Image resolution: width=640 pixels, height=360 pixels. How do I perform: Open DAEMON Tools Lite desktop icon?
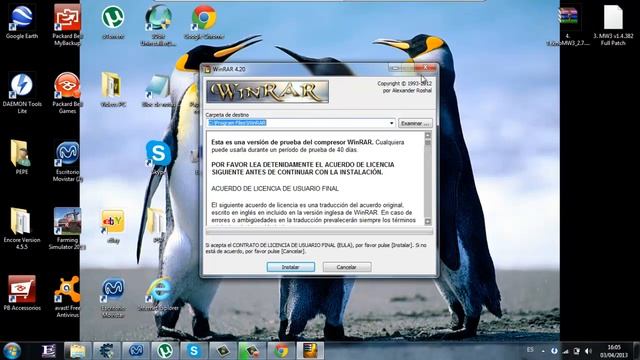tap(22, 93)
